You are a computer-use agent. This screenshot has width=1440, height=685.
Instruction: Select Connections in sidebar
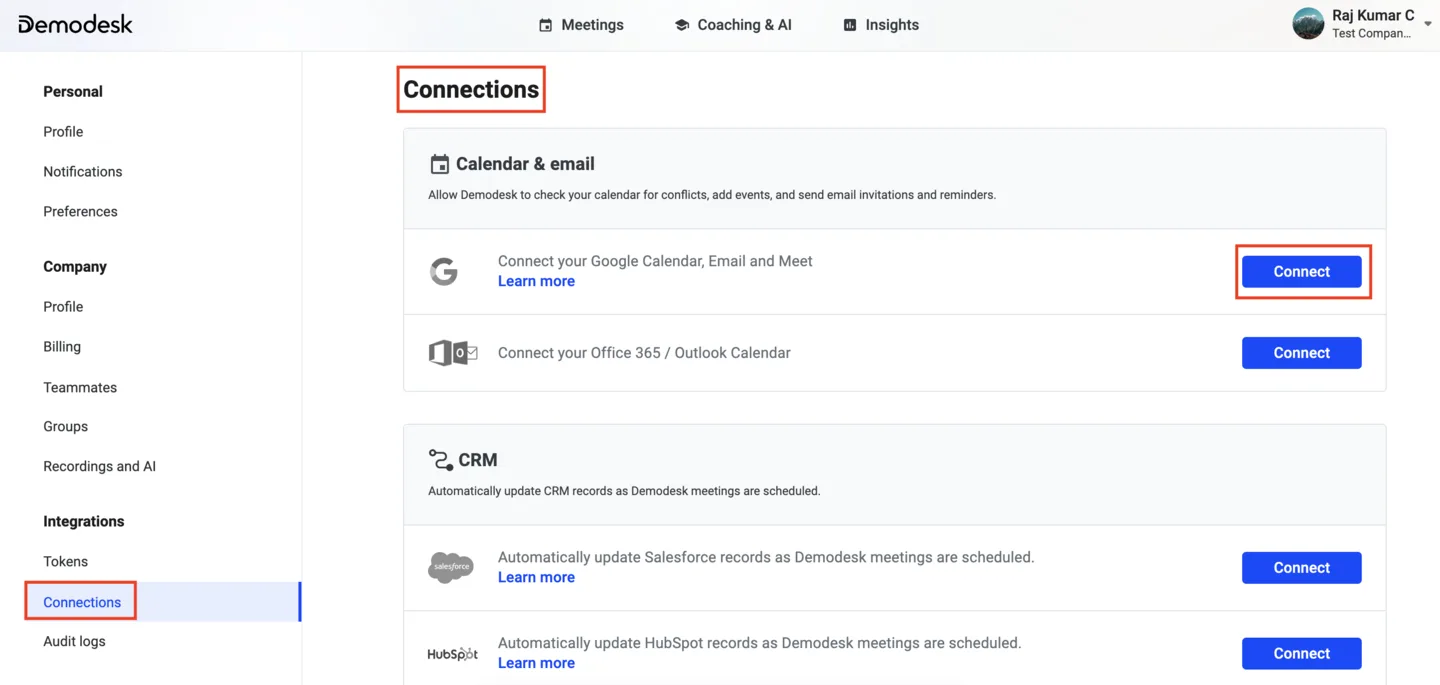(82, 602)
